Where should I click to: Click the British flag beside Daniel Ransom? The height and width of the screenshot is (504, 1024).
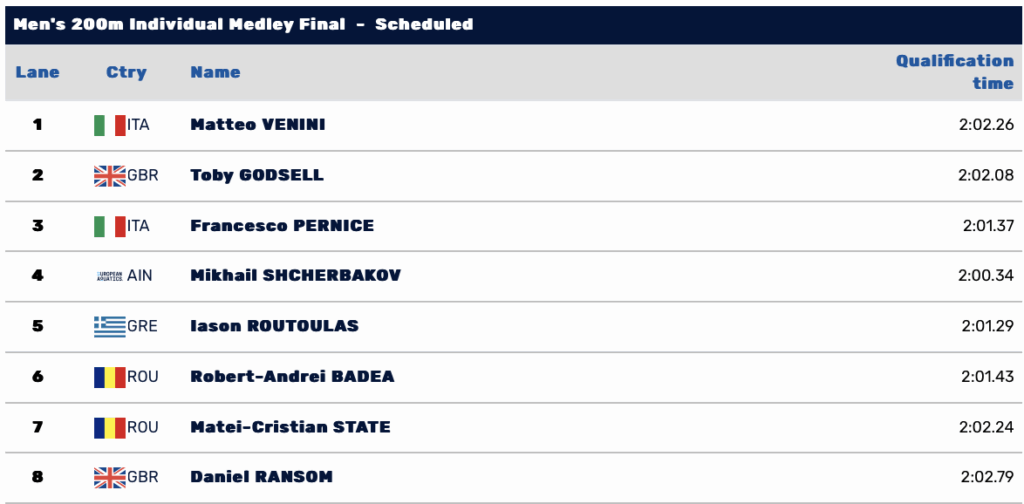[x=109, y=477]
